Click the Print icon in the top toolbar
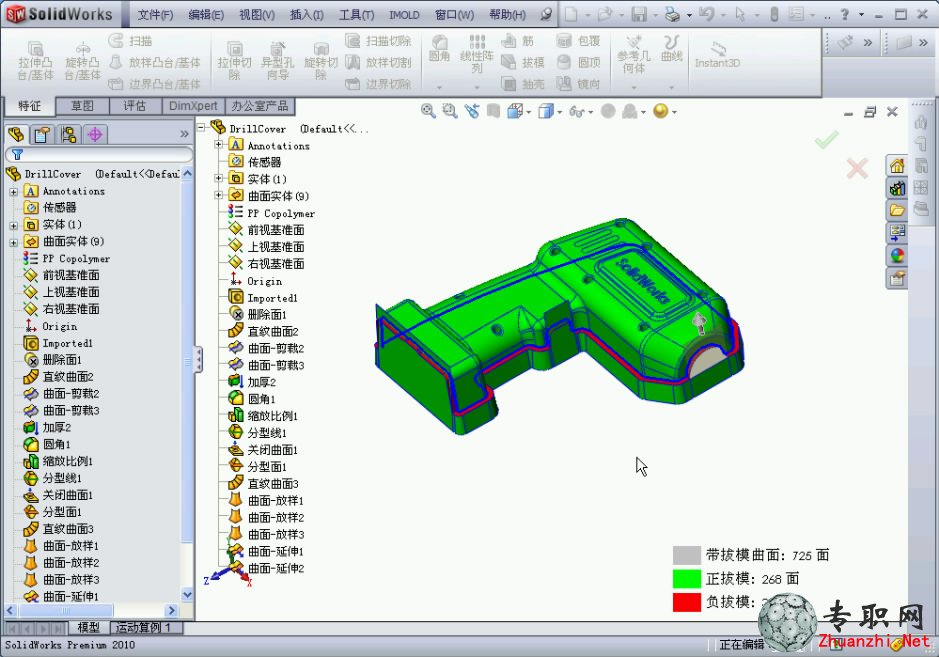Image resolution: width=939 pixels, height=657 pixels. 673,14
